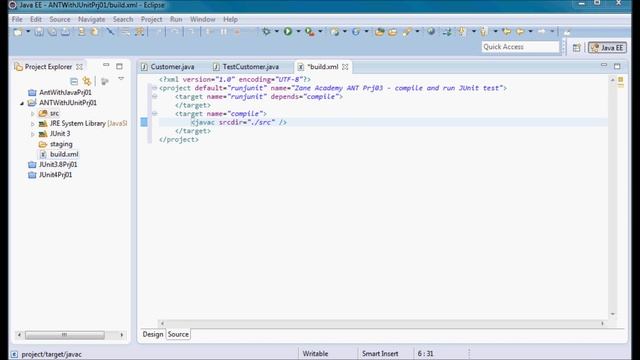Viewport: 640px width, 360px height.
Task: Click the Debug bug icon
Action: click(x=266, y=31)
